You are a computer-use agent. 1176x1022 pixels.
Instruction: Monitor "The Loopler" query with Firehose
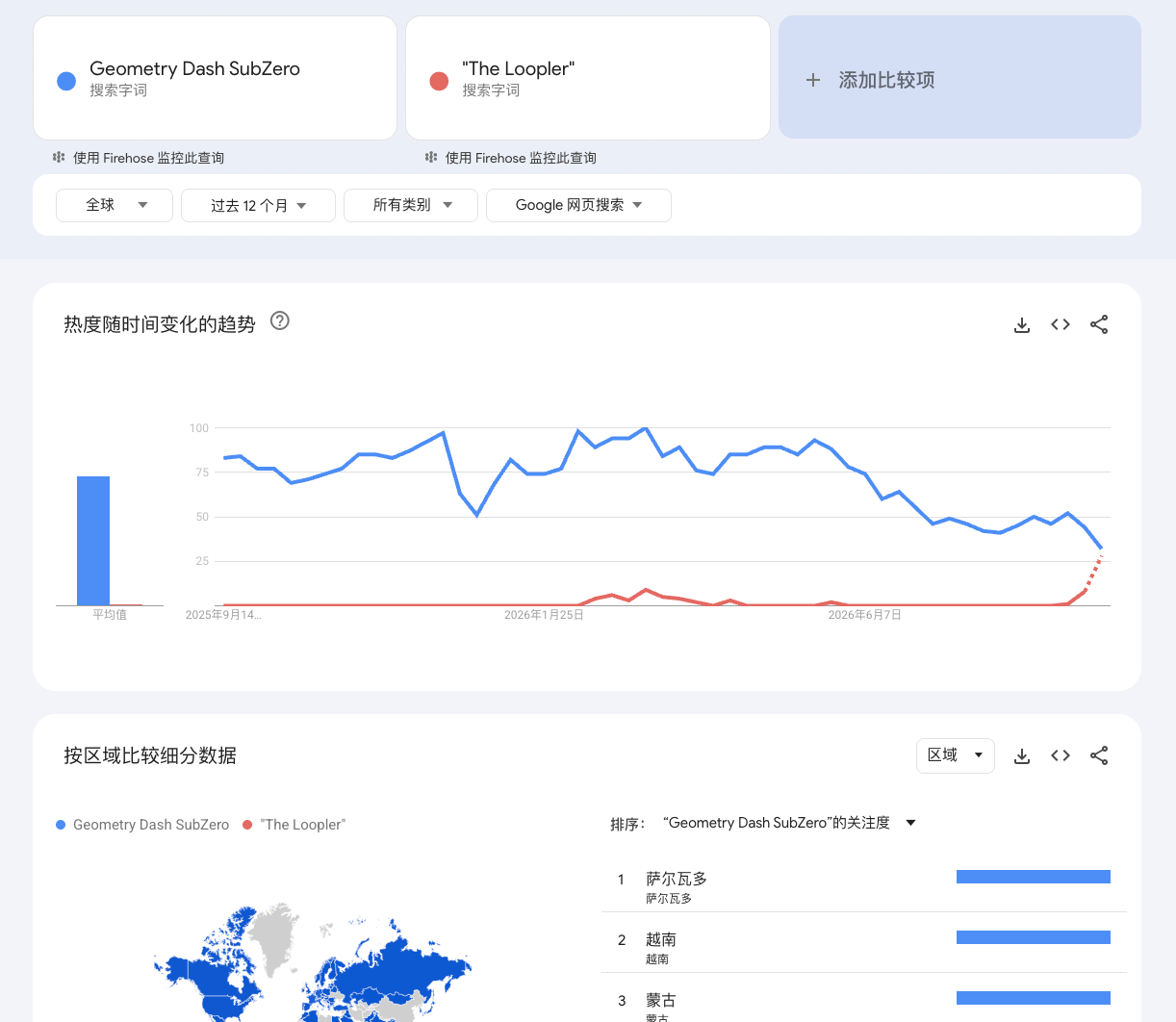(511, 158)
